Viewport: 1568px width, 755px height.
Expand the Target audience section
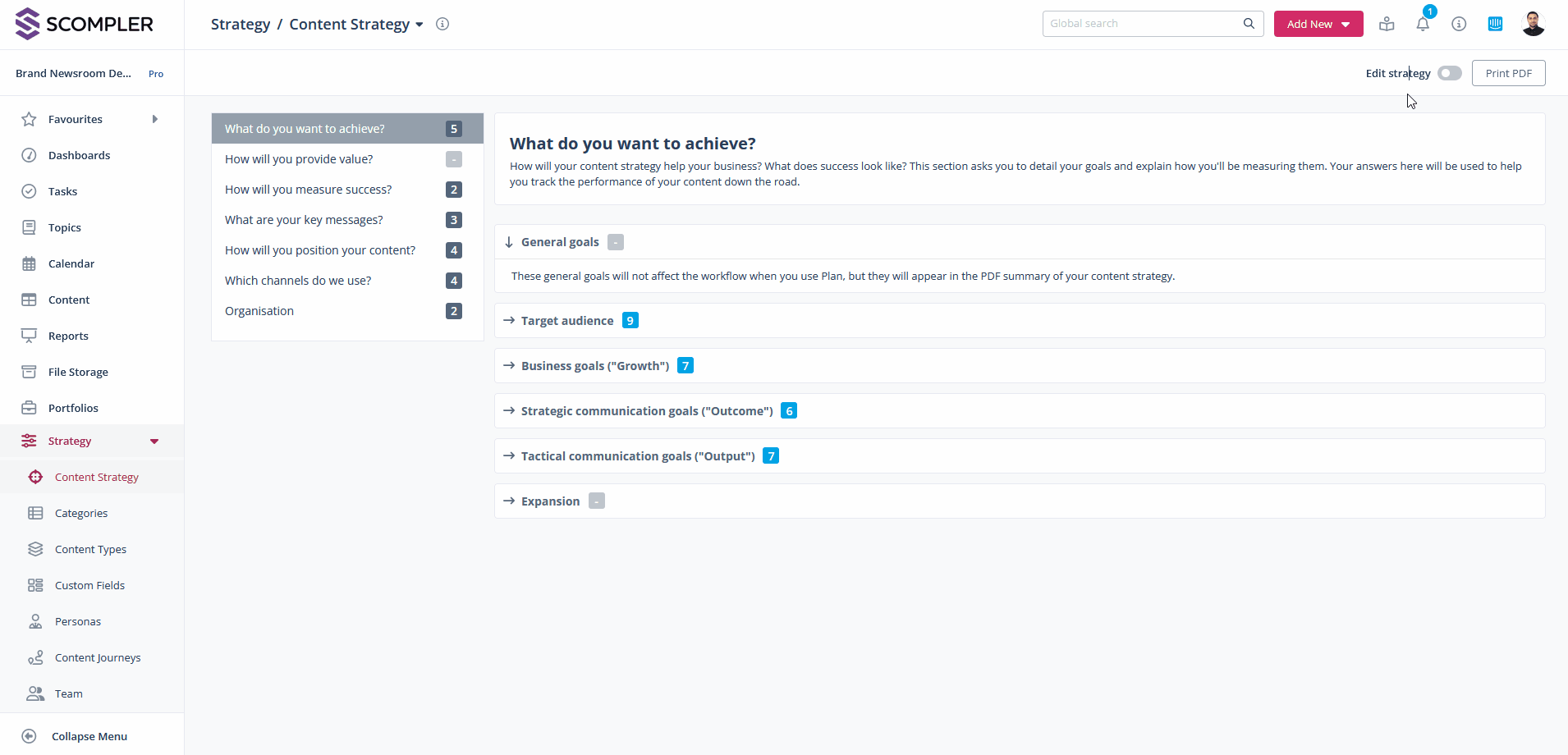point(566,321)
